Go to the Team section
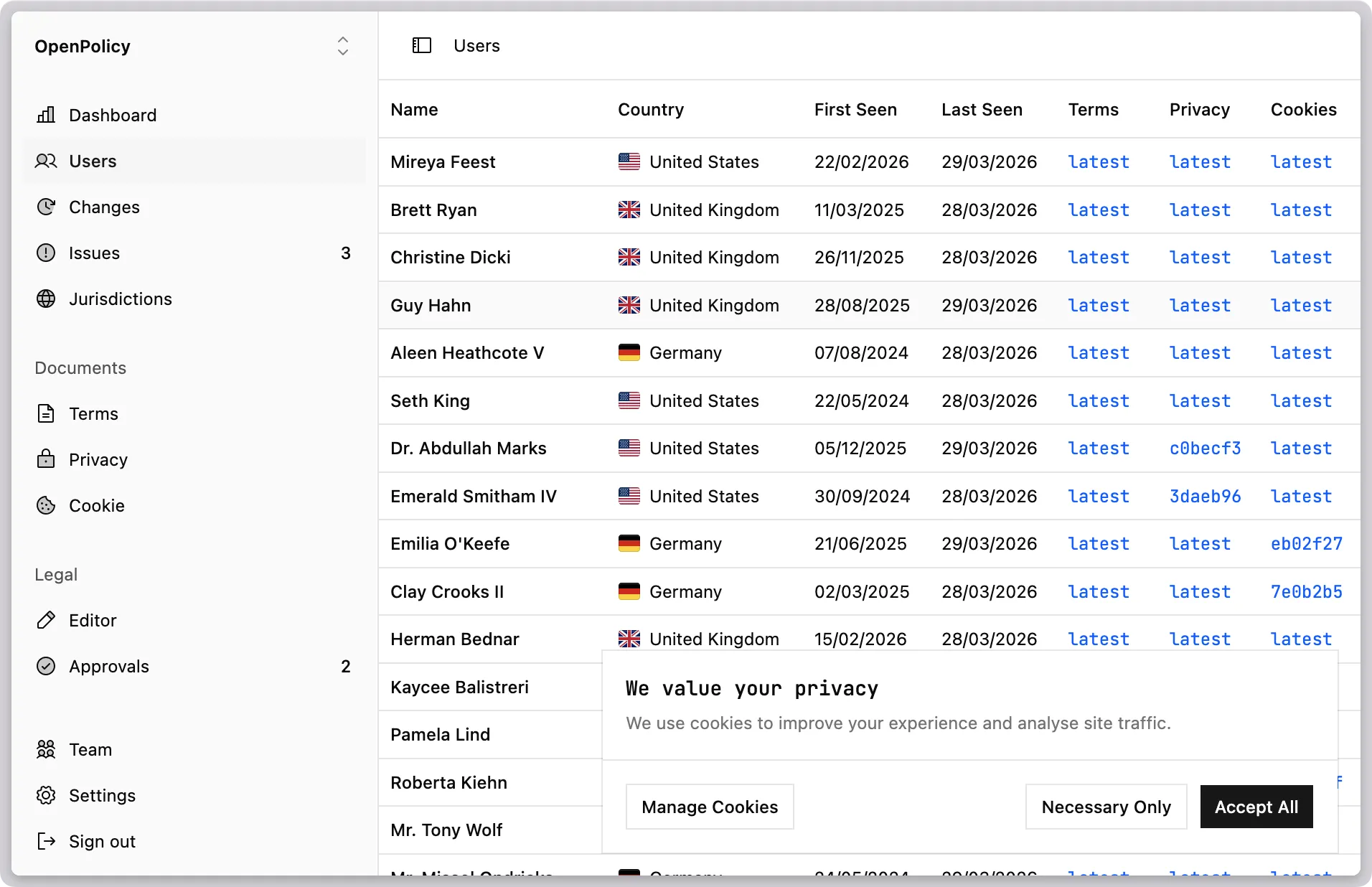The width and height of the screenshot is (1372, 887). click(x=90, y=749)
